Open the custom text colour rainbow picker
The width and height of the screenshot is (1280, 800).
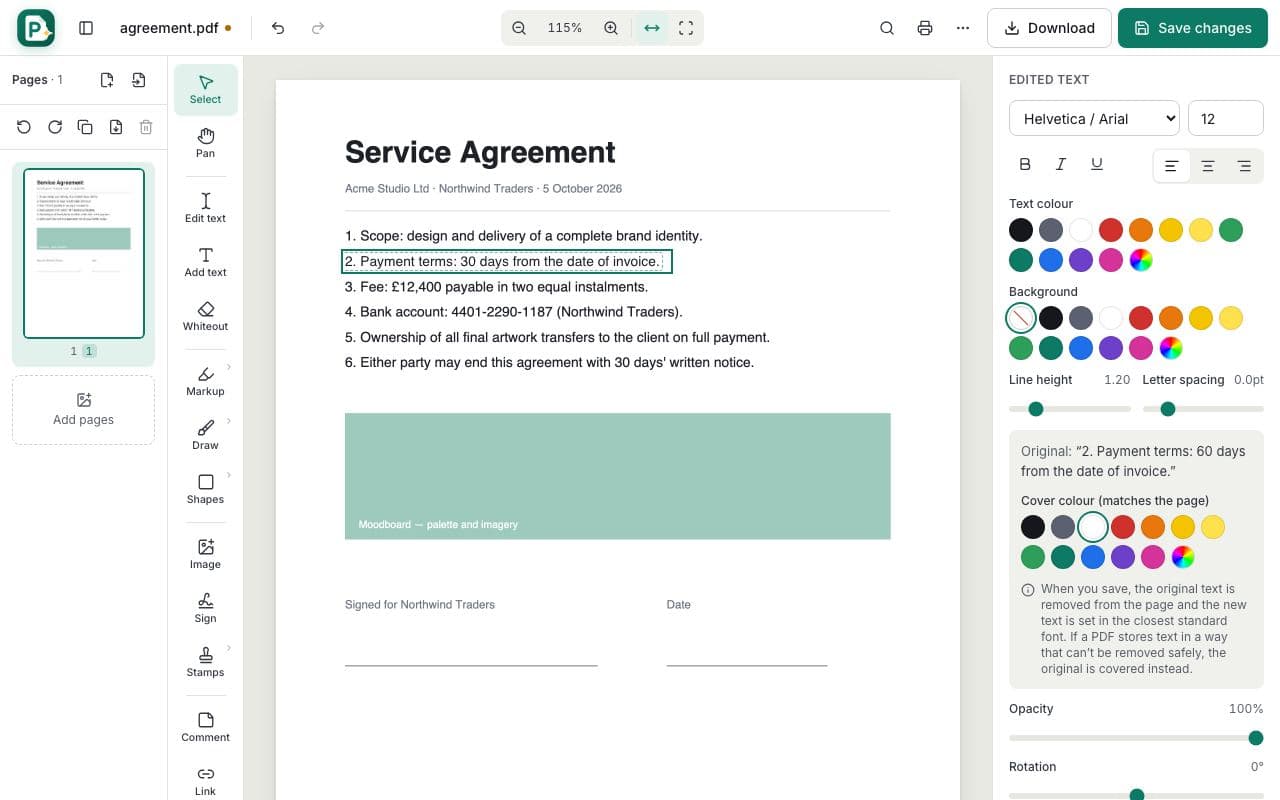1141,260
